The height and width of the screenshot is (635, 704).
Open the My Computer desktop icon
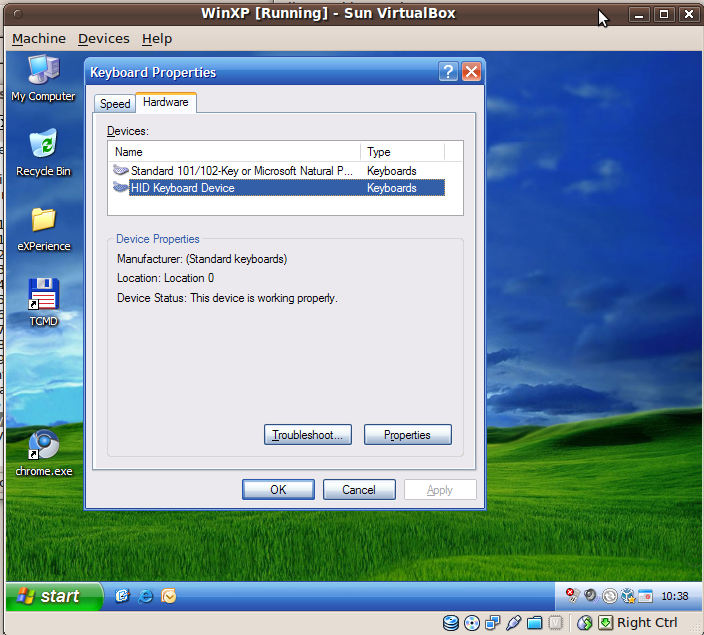point(44,78)
